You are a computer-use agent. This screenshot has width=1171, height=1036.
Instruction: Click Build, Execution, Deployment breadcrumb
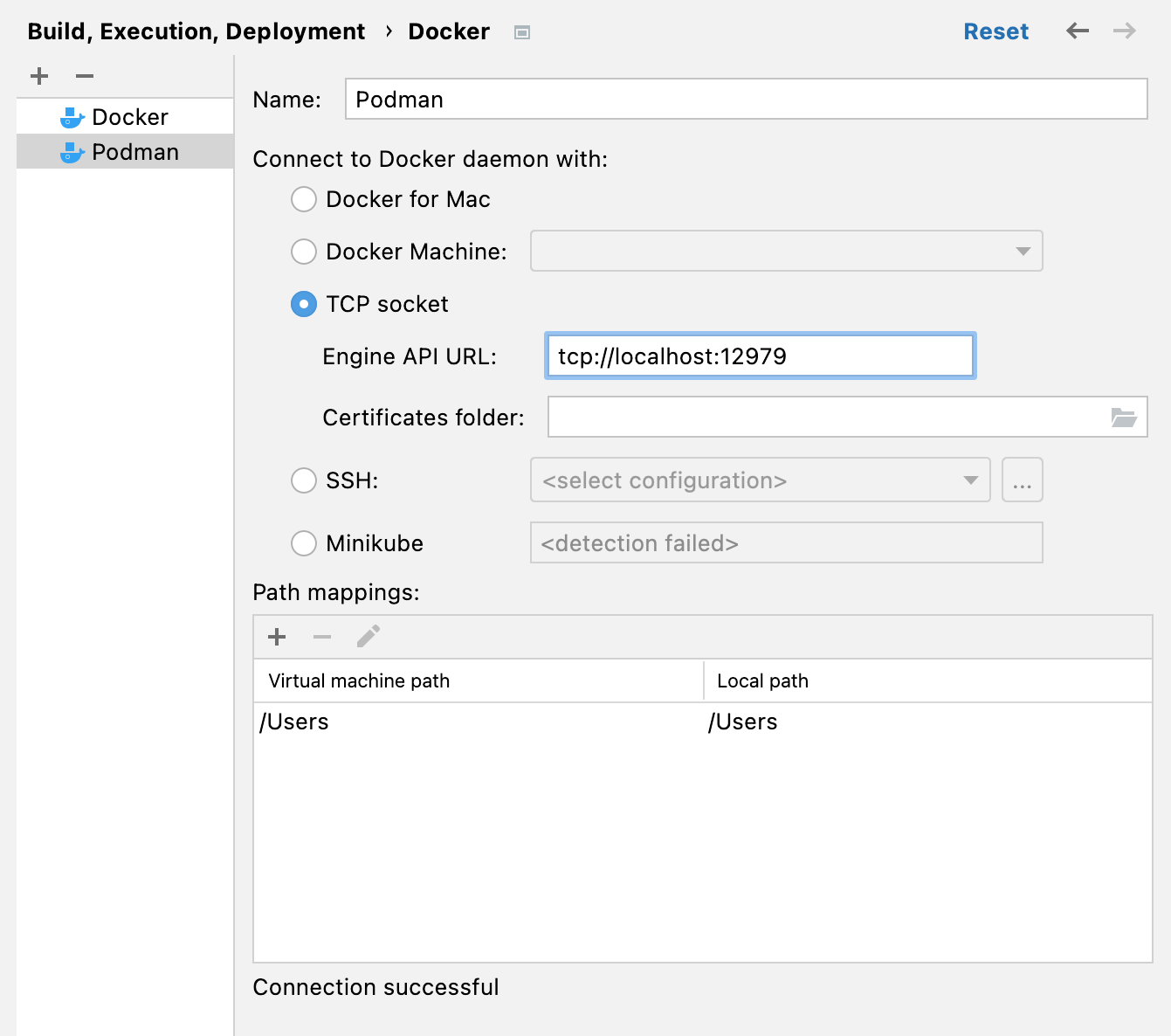(x=196, y=31)
